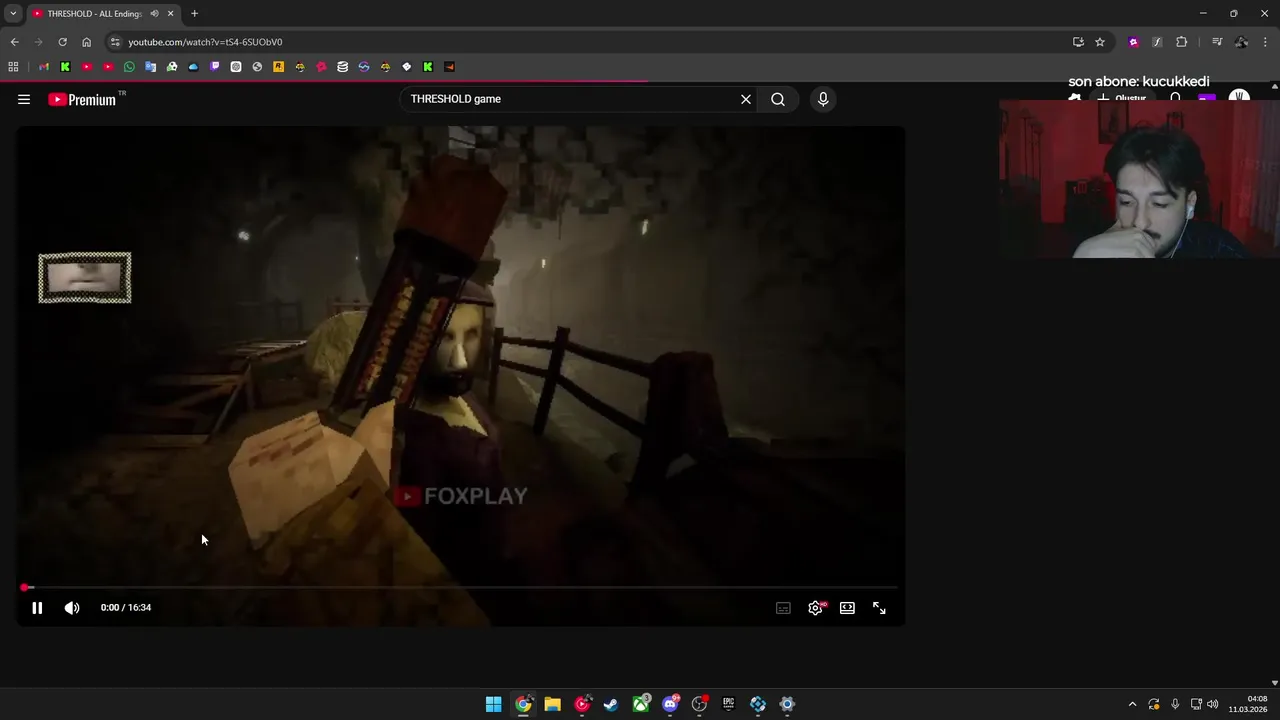Click video thumbnail overlay in player corner

click(x=85, y=278)
